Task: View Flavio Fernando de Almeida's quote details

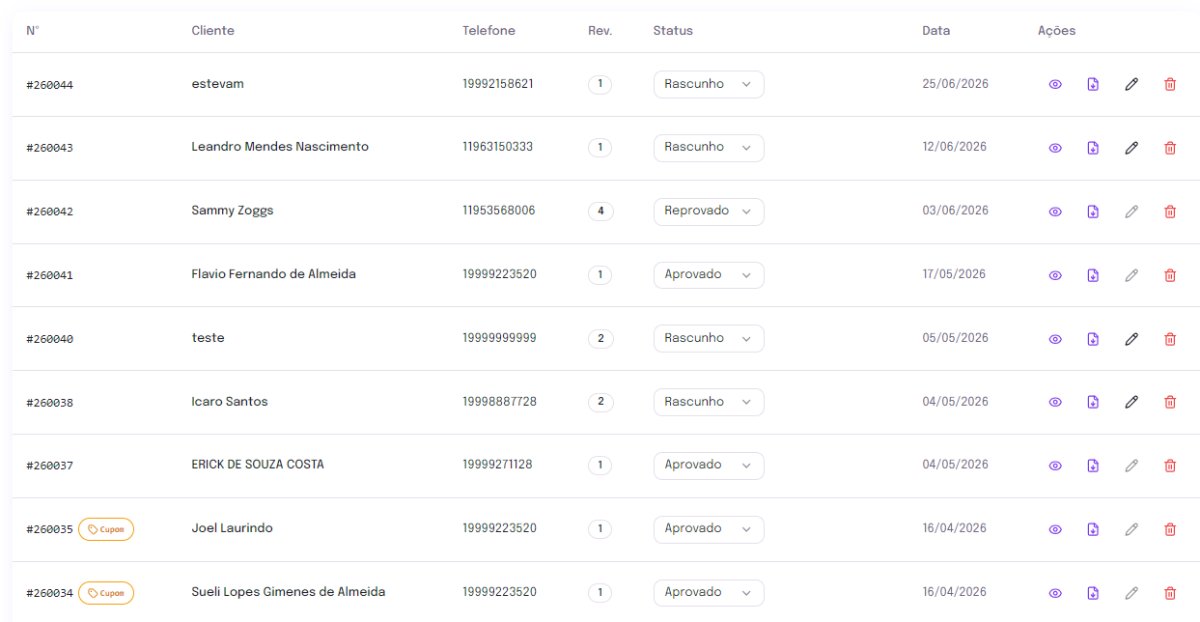Action: tap(1055, 275)
